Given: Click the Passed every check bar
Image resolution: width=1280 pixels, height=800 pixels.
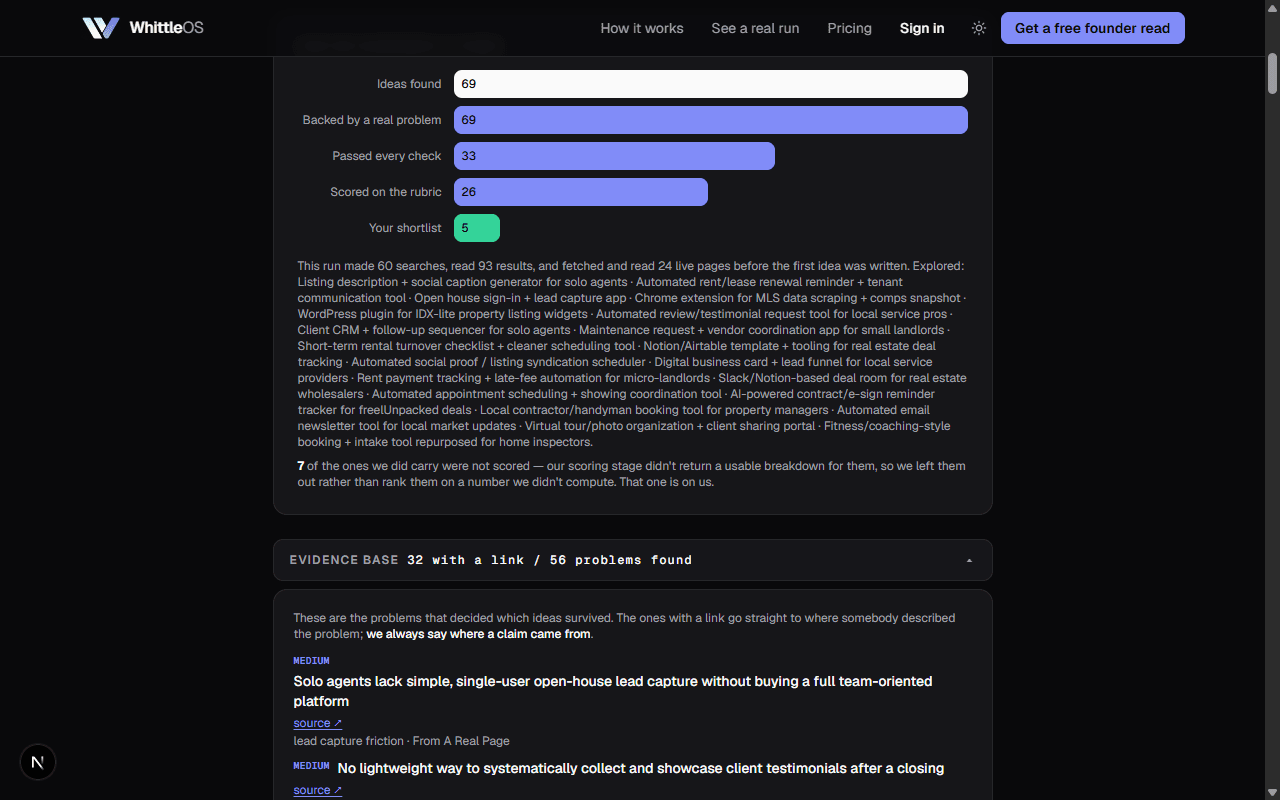Looking at the screenshot, I should tap(614, 156).
